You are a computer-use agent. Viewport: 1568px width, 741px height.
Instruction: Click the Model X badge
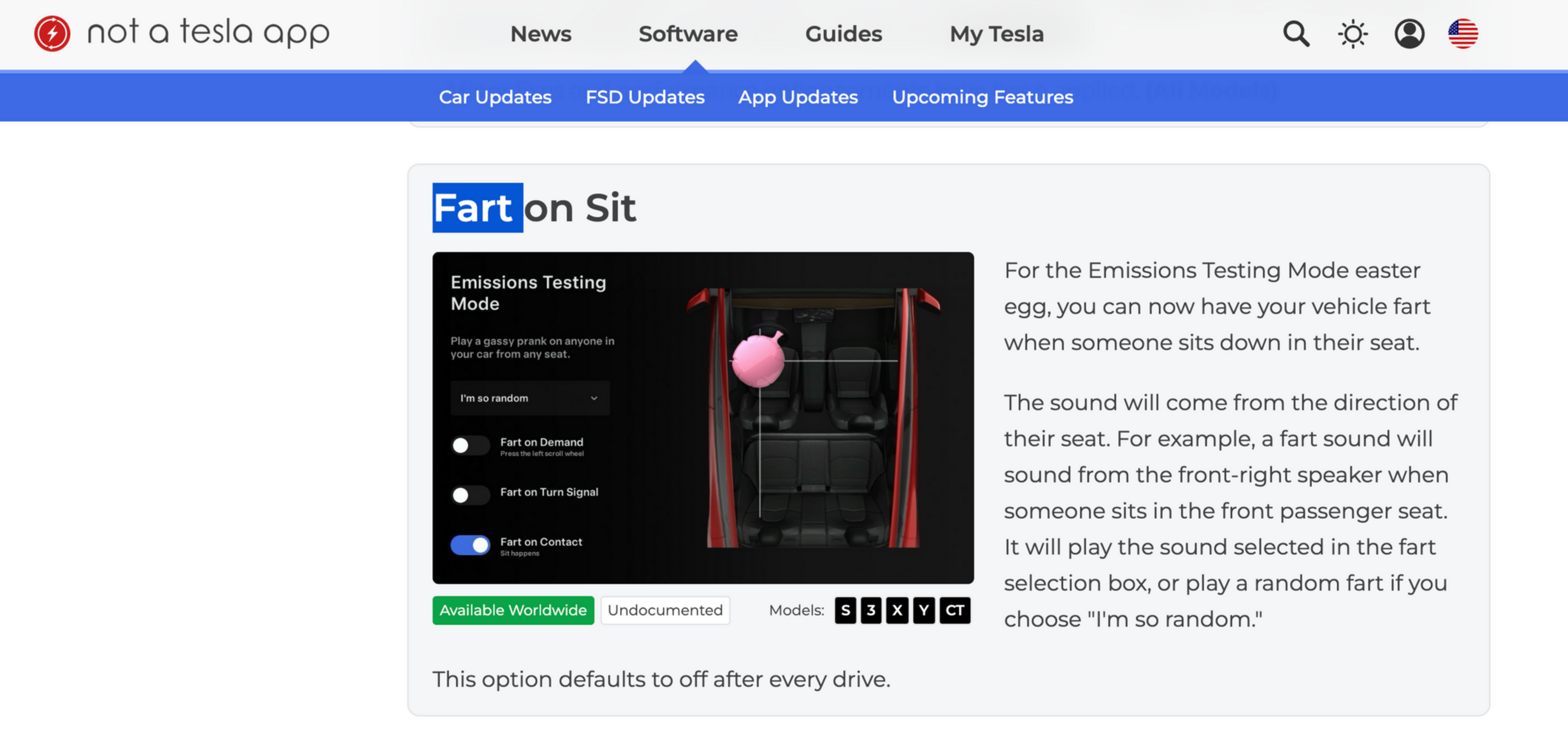(x=897, y=610)
